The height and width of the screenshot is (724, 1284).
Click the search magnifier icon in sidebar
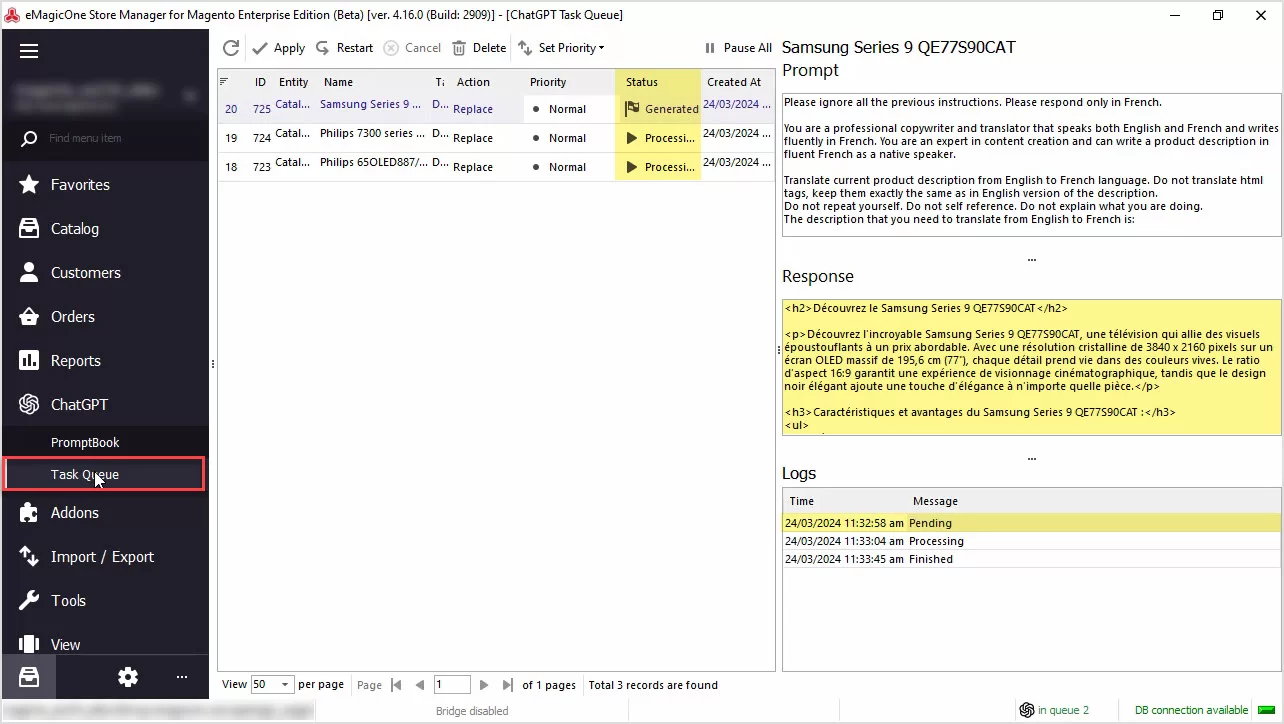(30, 138)
